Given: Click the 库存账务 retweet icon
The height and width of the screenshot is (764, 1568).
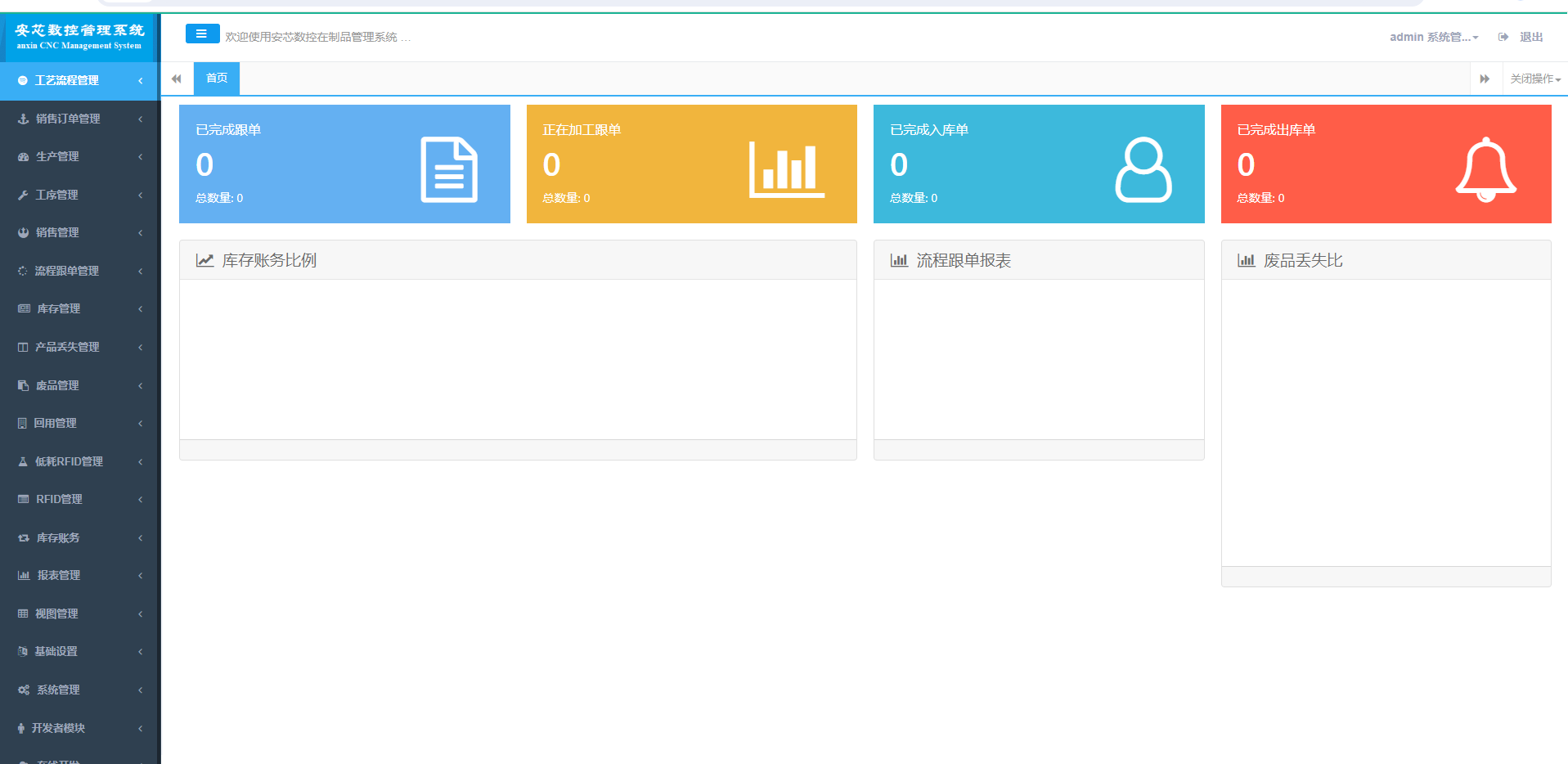Looking at the screenshot, I should pos(24,537).
